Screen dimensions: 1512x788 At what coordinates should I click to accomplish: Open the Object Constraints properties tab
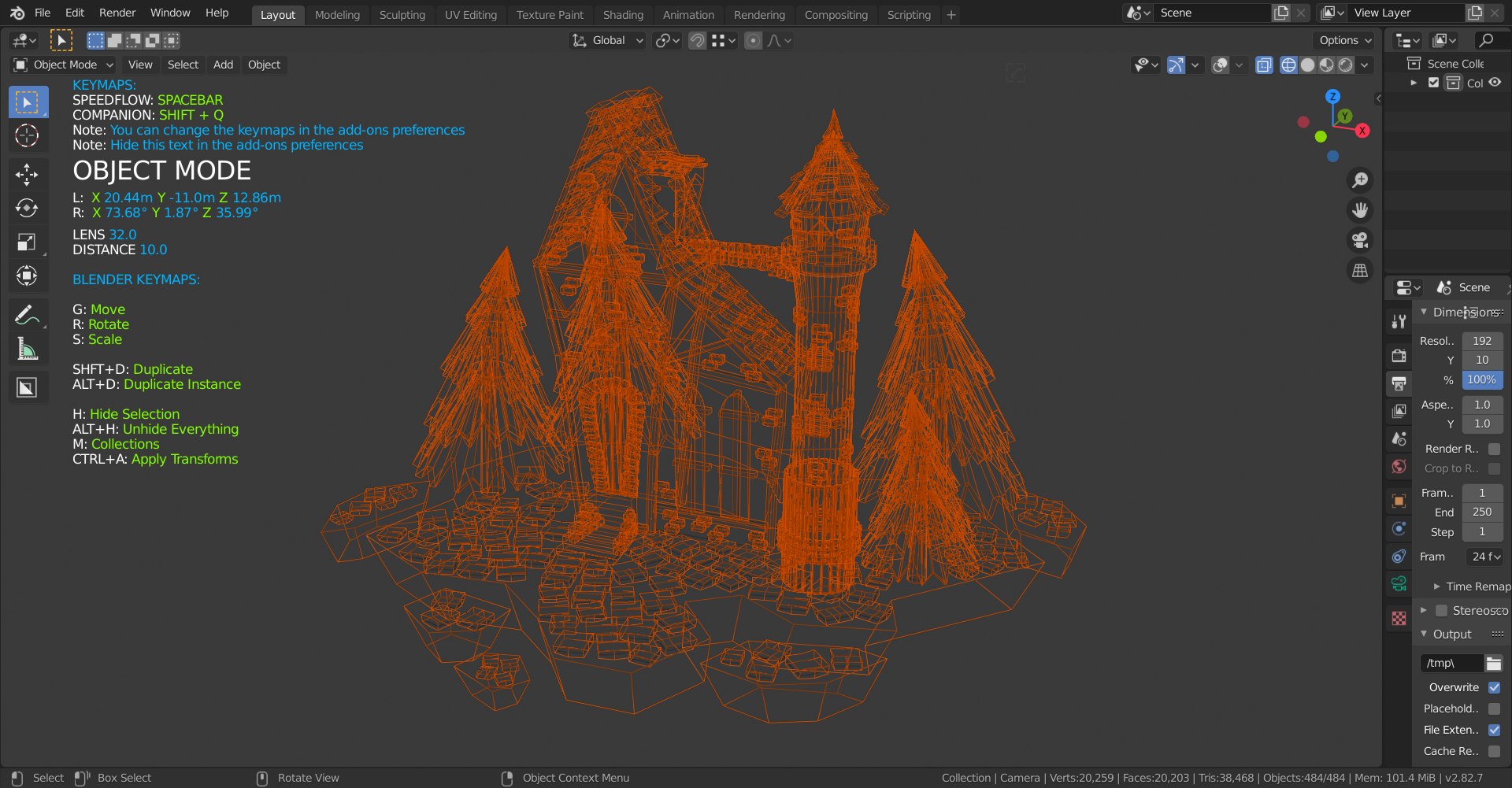tap(1399, 556)
